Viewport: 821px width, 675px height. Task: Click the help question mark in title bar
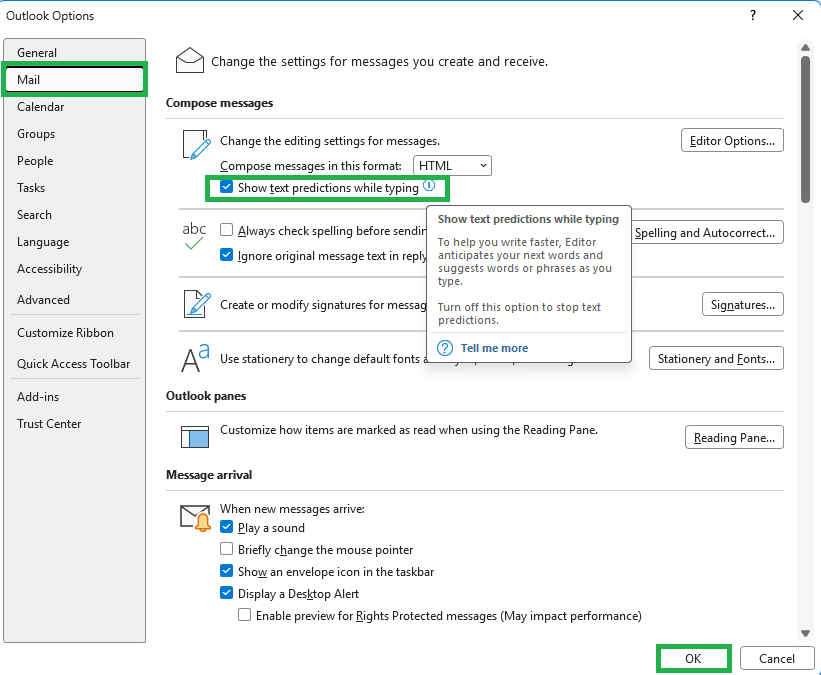click(x=753, y=15)
